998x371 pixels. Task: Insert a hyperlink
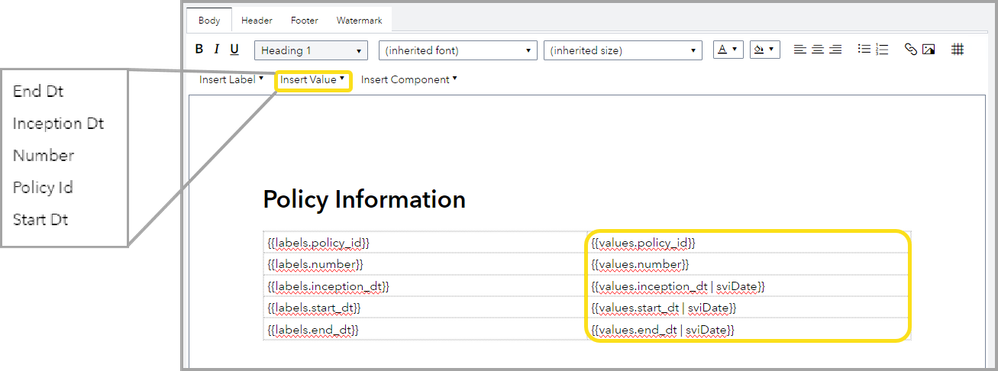[x=911, y=50]
